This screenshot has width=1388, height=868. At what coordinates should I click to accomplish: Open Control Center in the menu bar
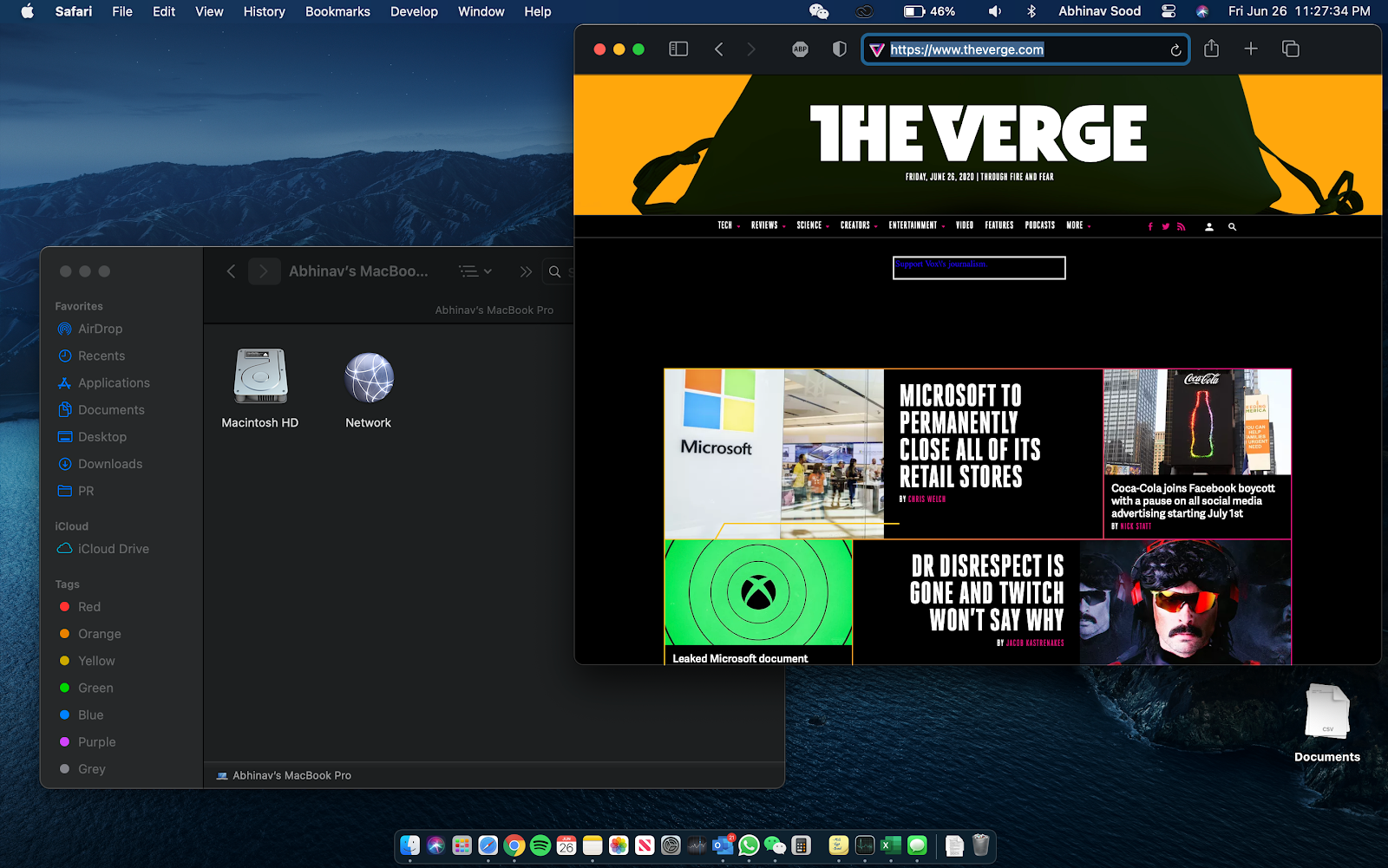[1169, 11]
